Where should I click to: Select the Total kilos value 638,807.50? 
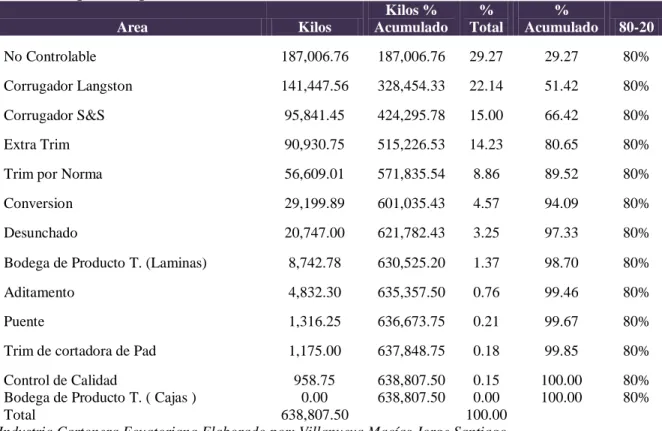tap(315, 415)
